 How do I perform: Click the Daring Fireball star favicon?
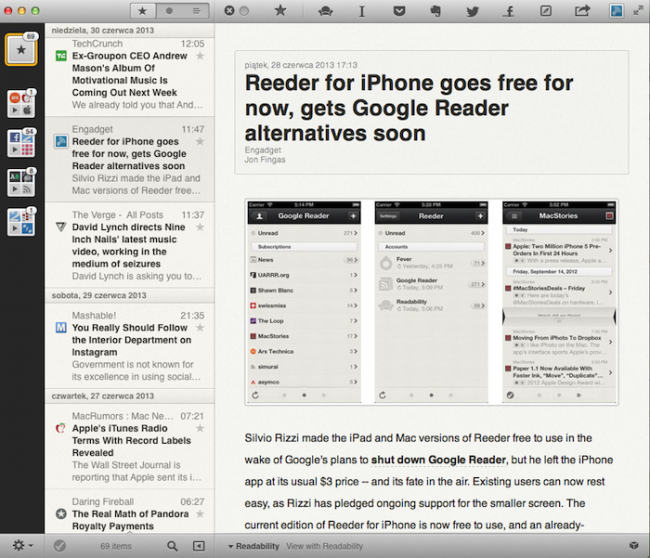click(x=61, y=514)
